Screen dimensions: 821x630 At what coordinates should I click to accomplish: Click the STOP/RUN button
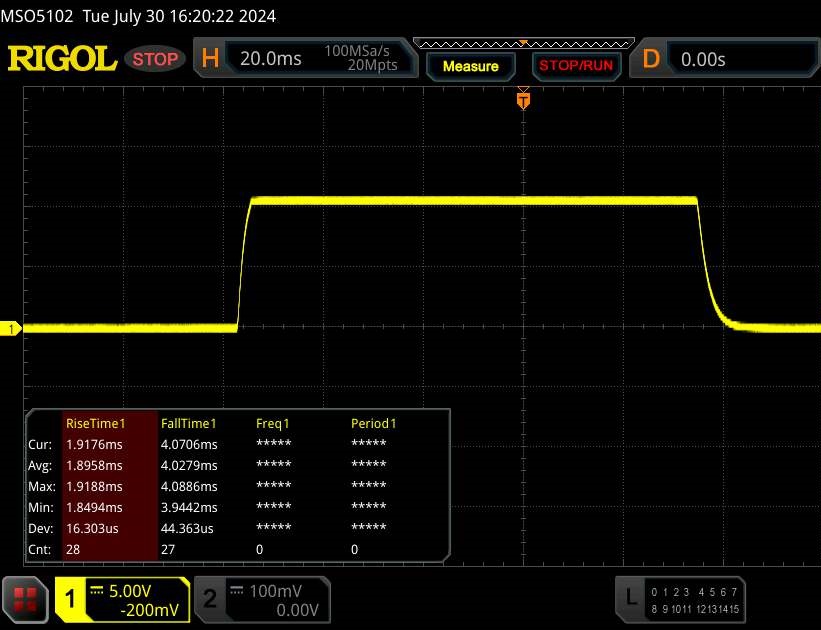pos(575,66)
